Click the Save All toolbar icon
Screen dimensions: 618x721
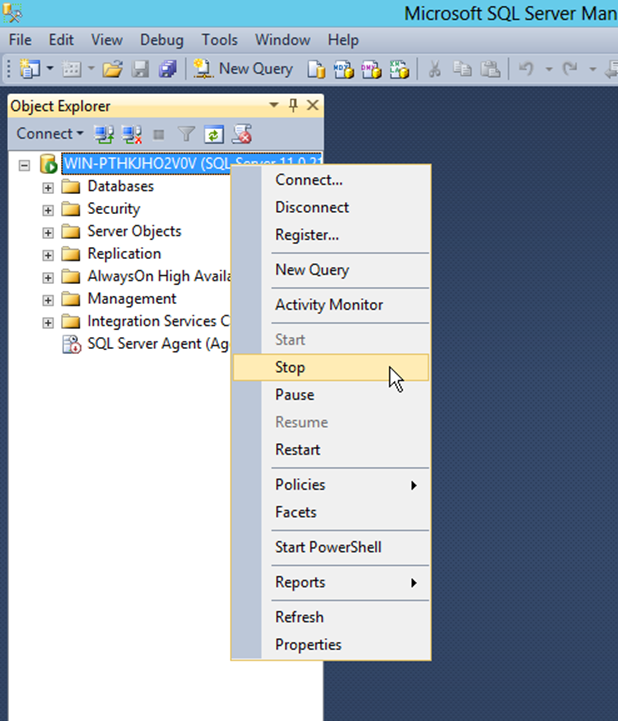(168, 69)
